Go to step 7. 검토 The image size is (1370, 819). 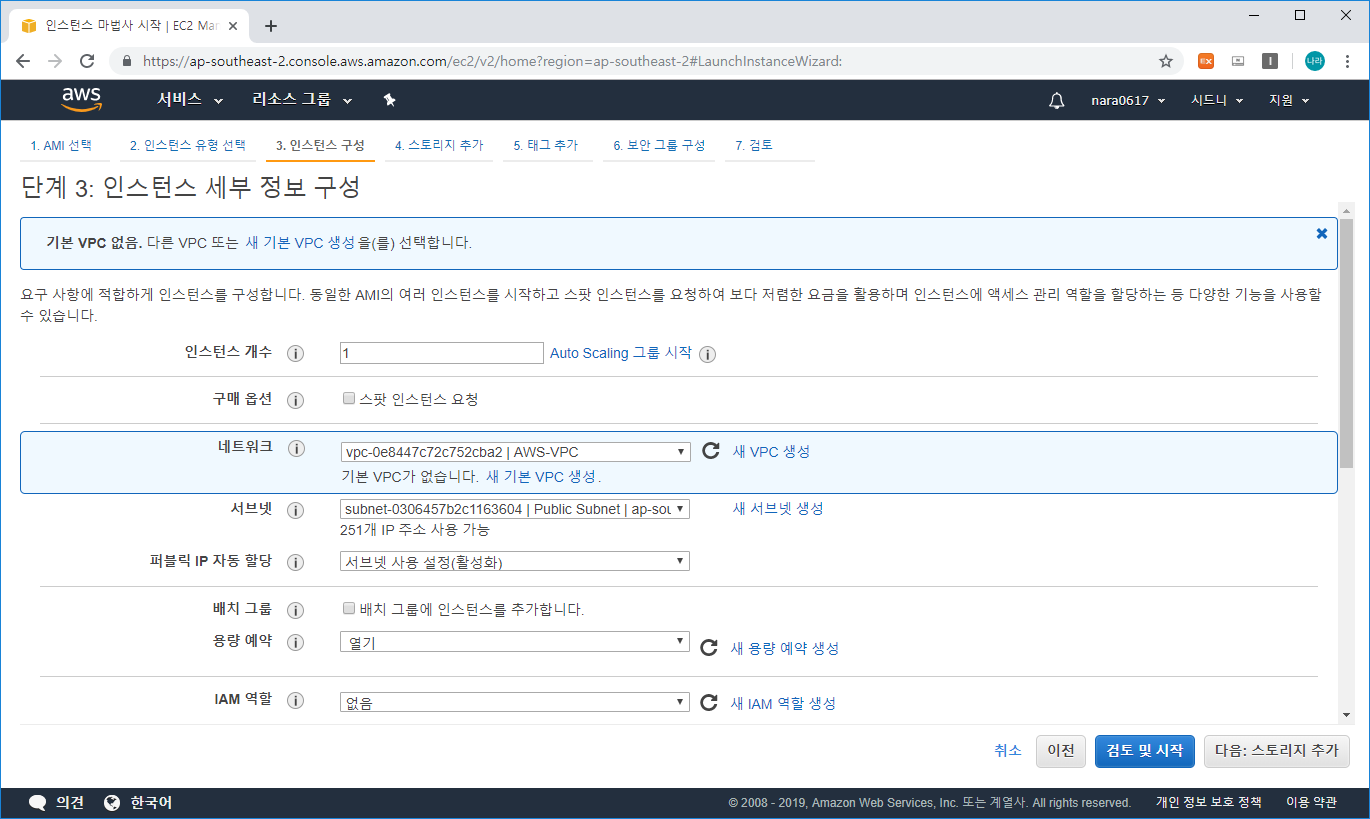(x=754, y=146)
